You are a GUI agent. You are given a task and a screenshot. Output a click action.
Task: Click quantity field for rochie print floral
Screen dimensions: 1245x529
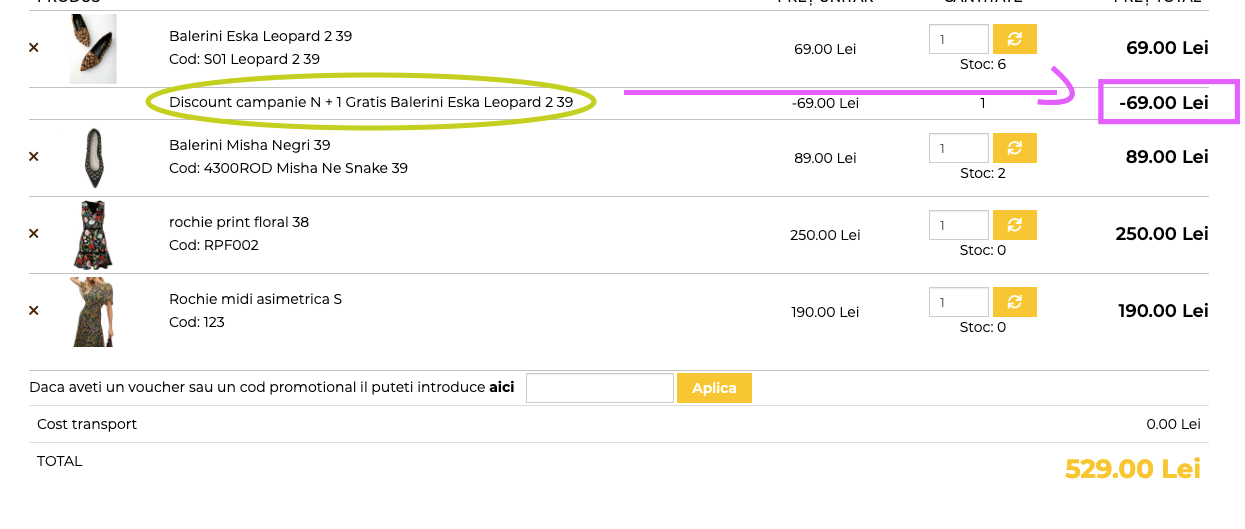pos(959,225)
